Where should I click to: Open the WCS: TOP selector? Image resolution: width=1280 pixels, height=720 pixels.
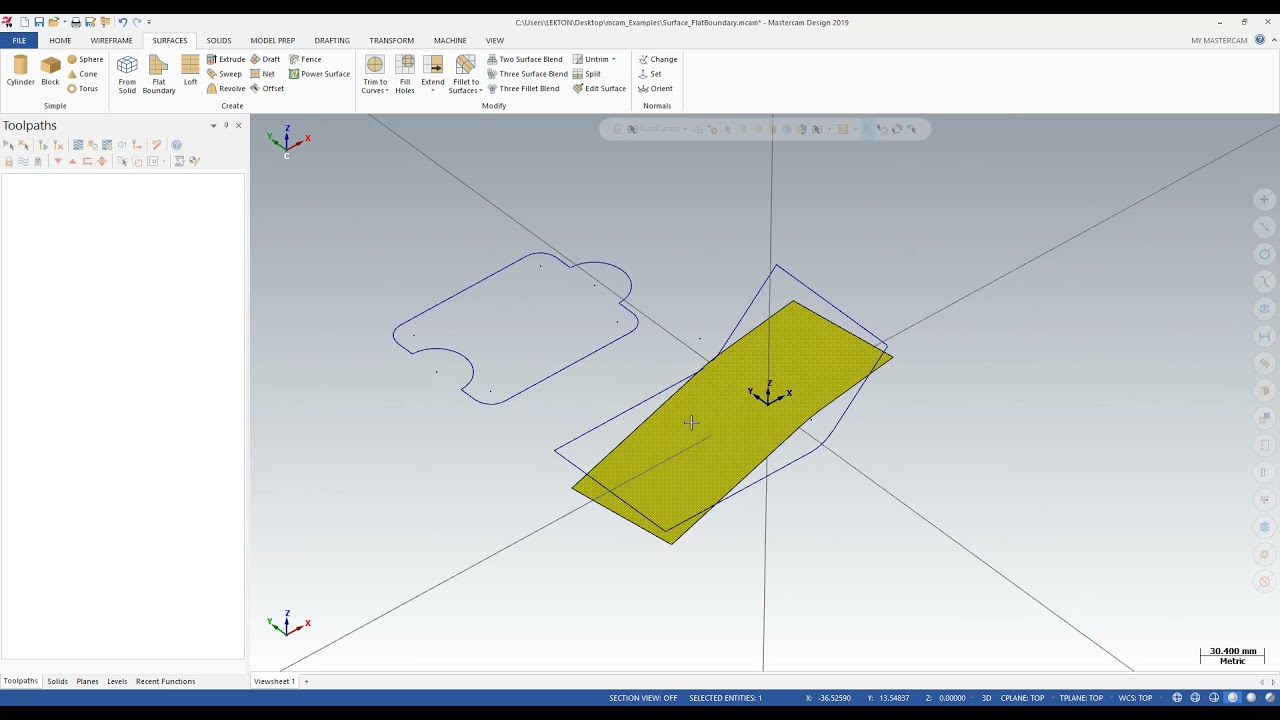1135,698
